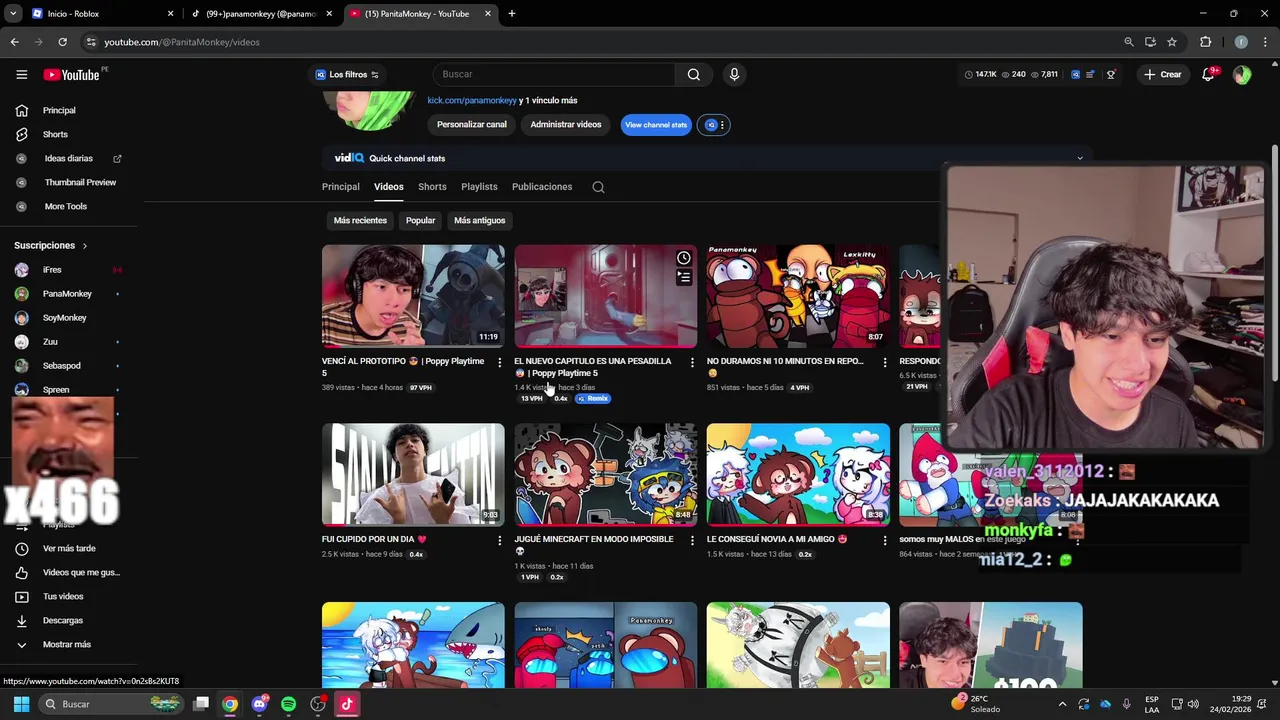1280x720 pixels.
Task: Open the vidIQ blue logo in header
Action: pos(1075,74)
